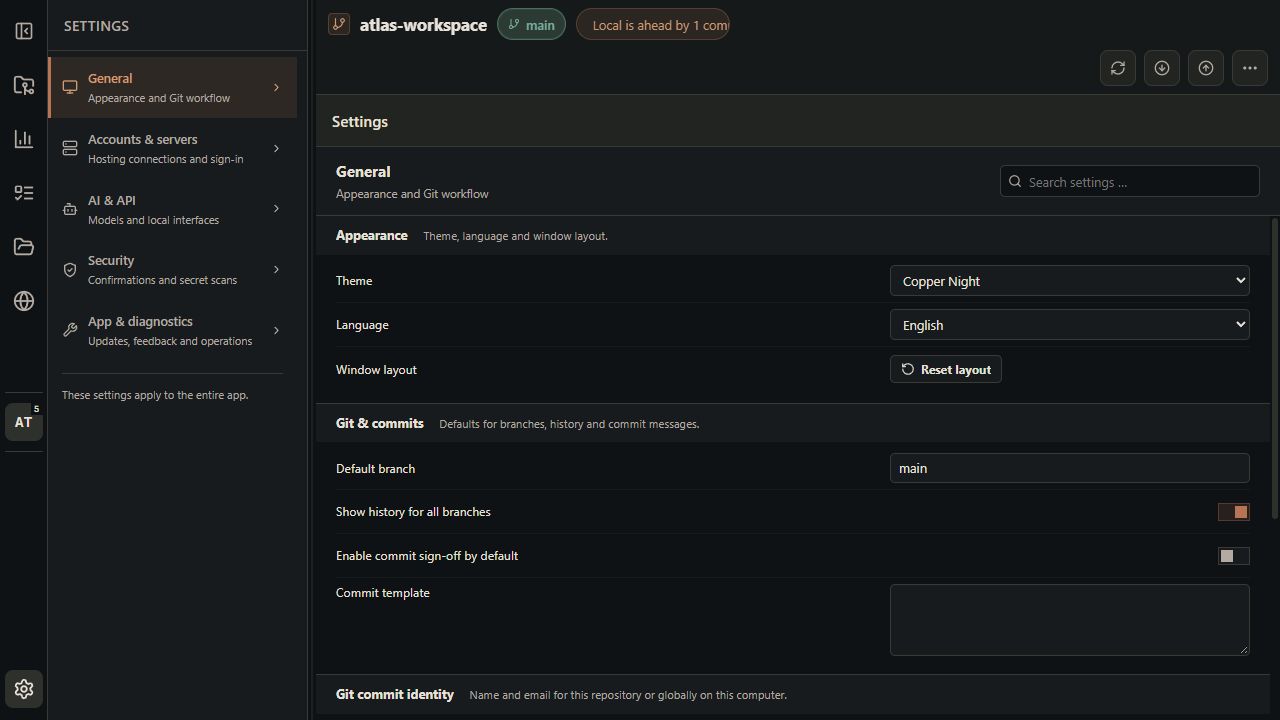
Task: Open the statistics chart icon
Action: pos(24,139)
